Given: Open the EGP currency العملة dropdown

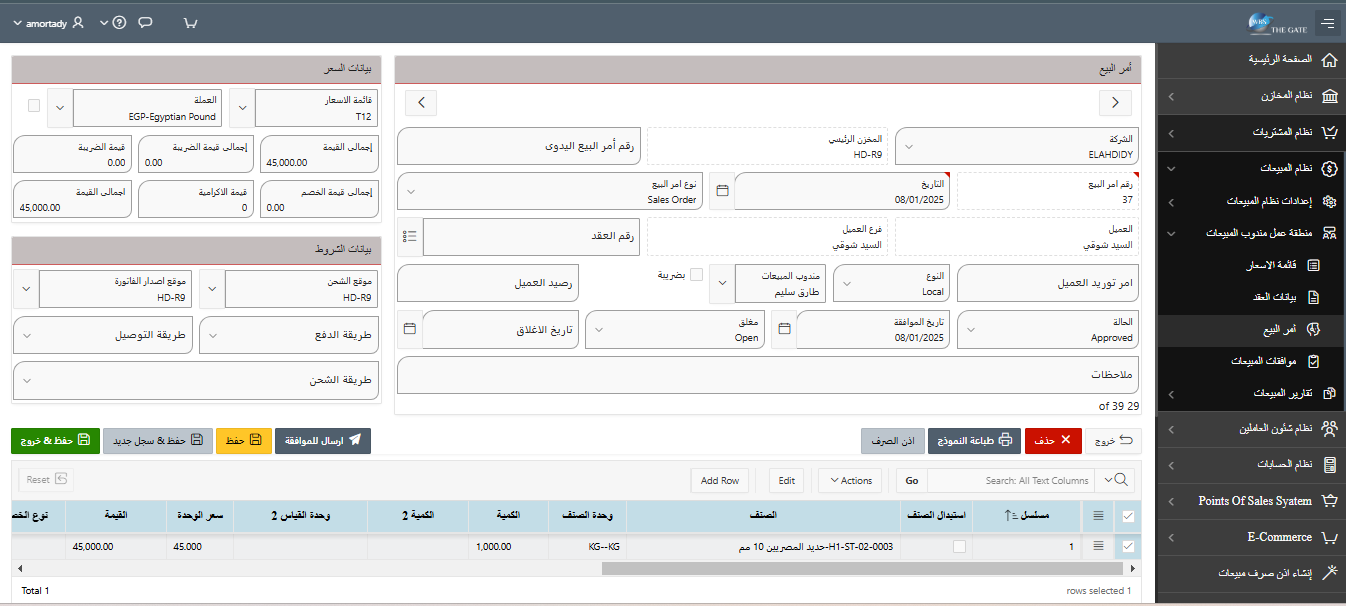Looking at the screenshot, I should coord(59,108).
